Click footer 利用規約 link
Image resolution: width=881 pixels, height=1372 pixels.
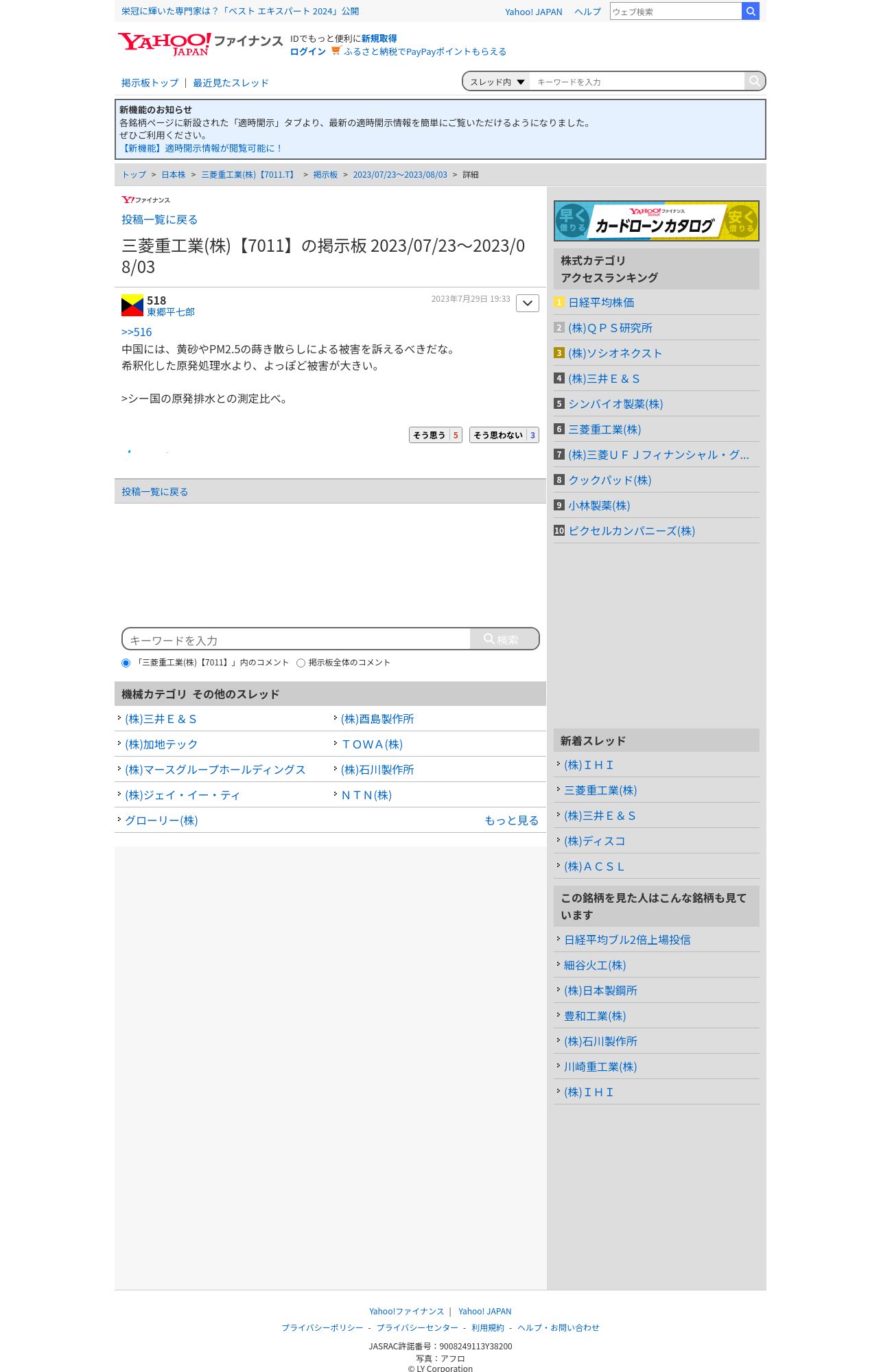click(488, 1327)
